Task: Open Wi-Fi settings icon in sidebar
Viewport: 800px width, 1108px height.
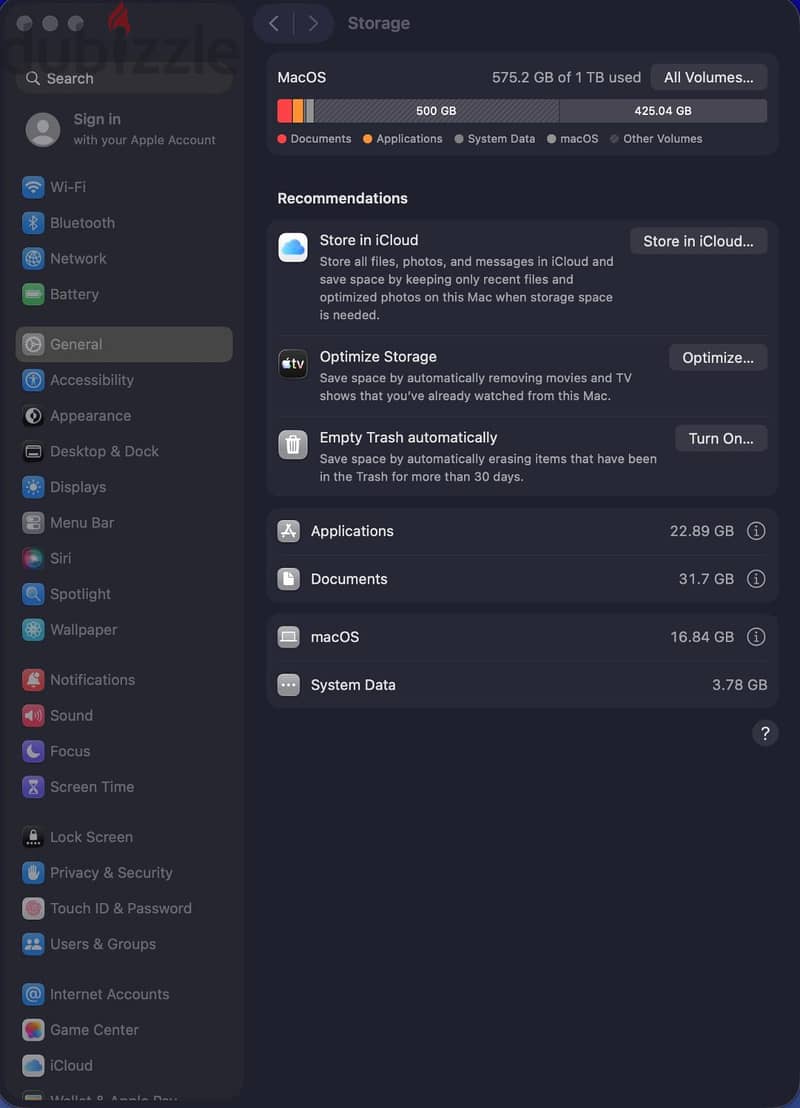Action: click(33, 187)
